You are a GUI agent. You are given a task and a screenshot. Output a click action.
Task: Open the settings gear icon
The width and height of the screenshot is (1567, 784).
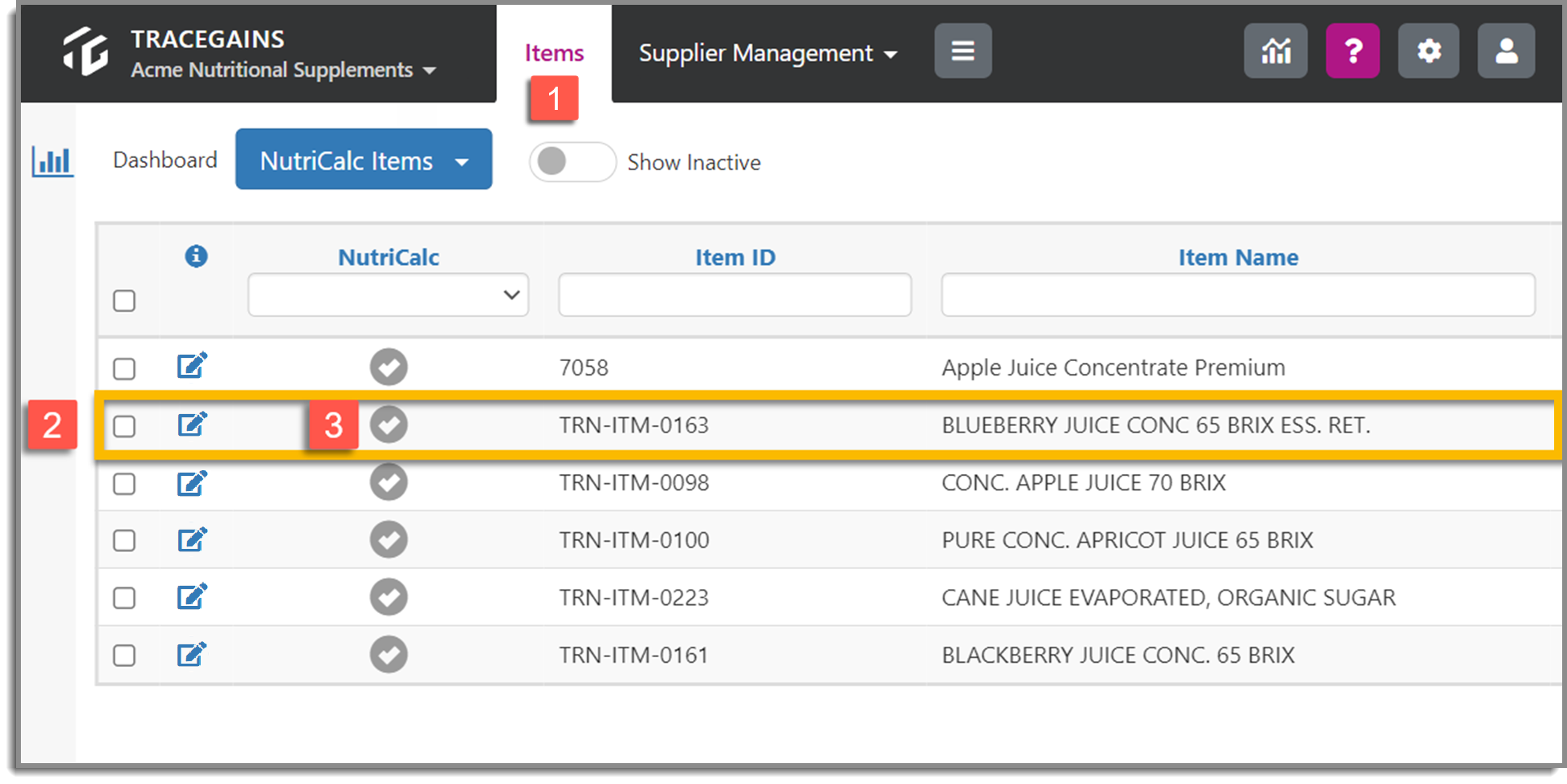coord(1428,51)
